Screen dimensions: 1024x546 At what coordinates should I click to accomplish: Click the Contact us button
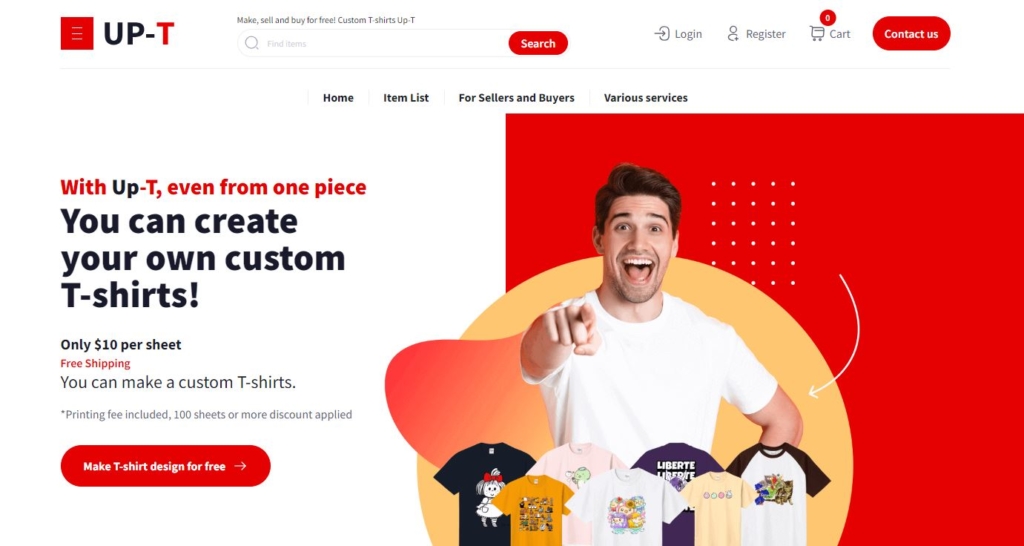pyautogui.click(x=911, y=34)
